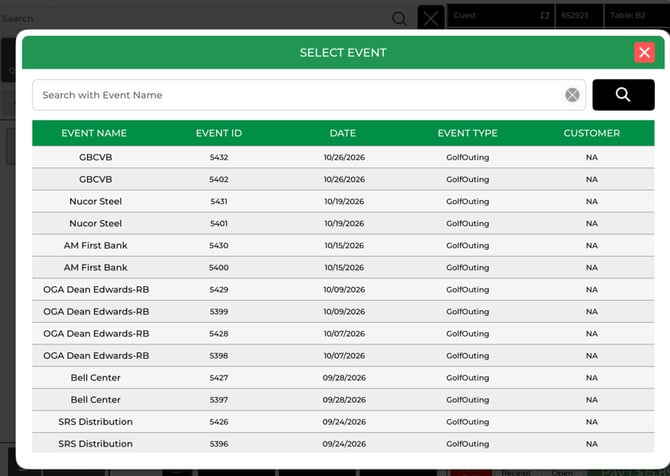Sort by Event ID column header
This screenshot has height=476, width=670.
(218, 133)
